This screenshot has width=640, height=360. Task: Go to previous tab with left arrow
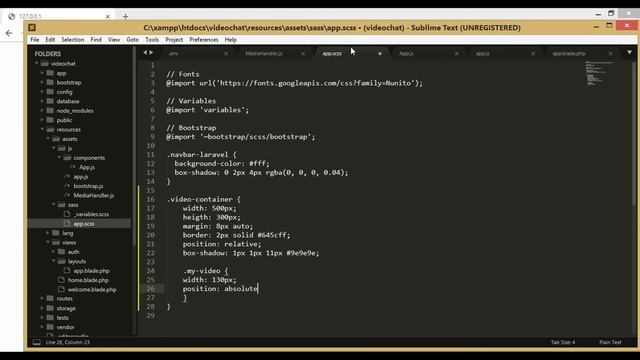click(x=145, y=53)
